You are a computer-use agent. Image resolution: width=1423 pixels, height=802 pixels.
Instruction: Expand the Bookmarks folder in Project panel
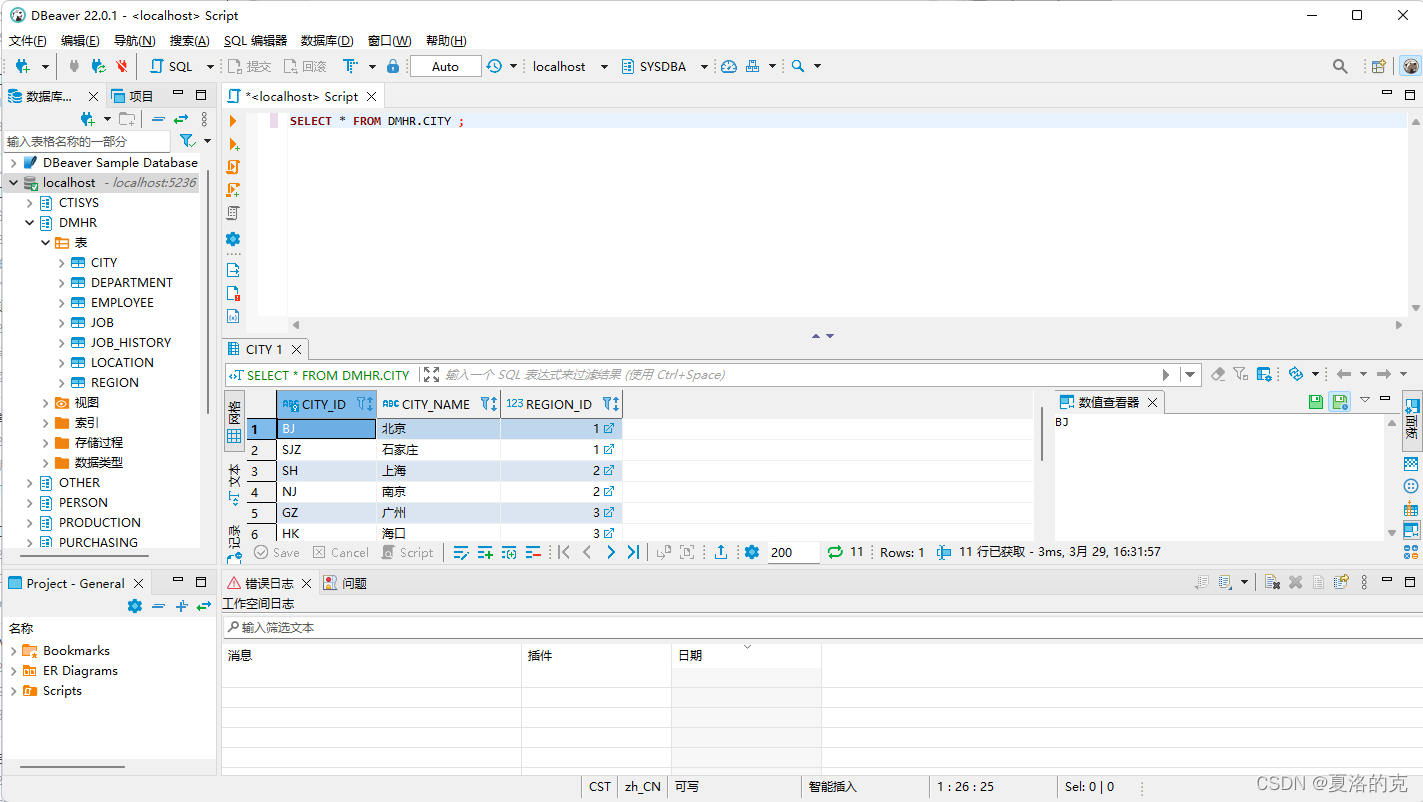tap(14, 650)
